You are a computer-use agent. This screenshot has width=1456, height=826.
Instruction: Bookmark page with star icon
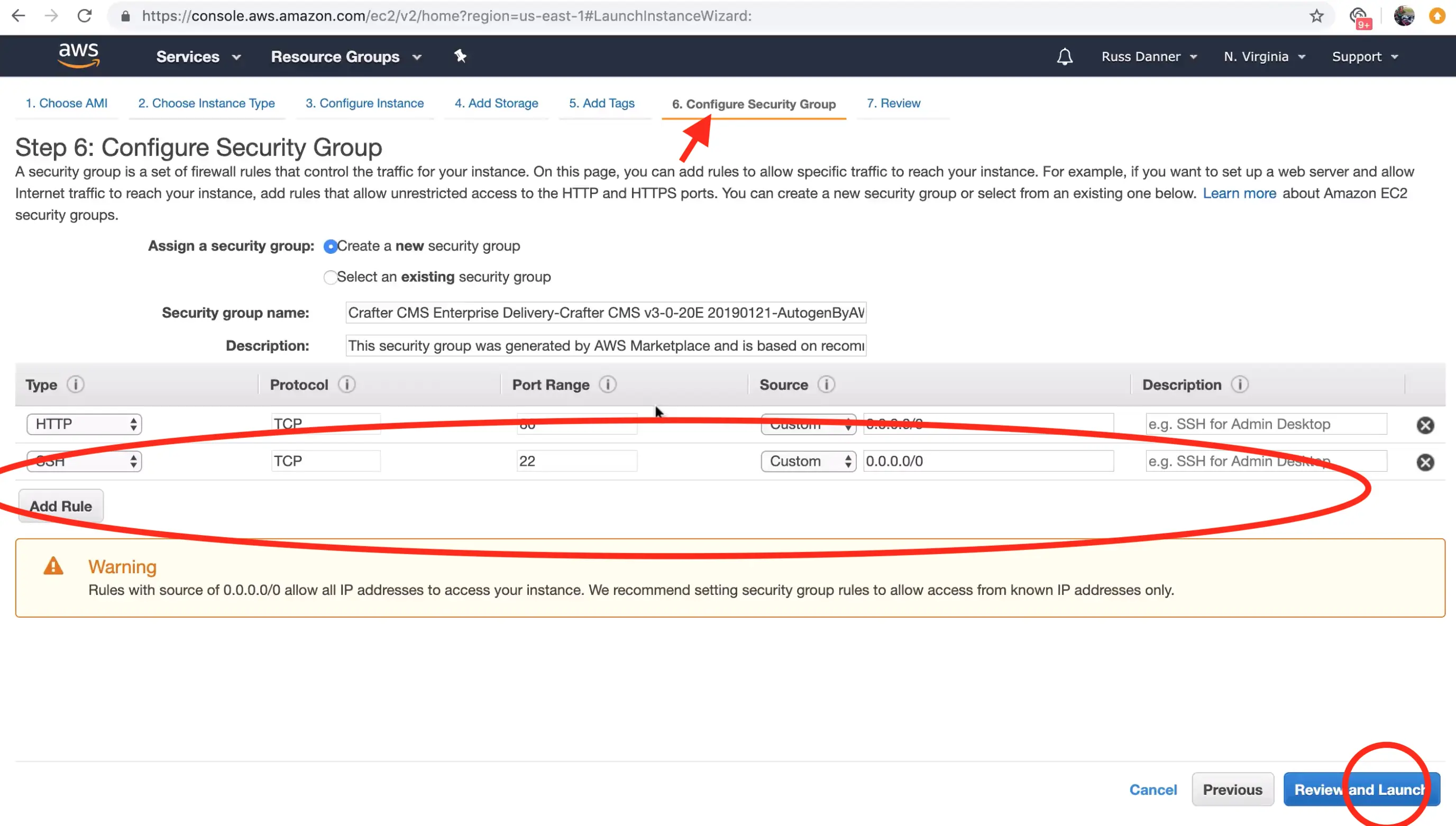pos(1316,16)
